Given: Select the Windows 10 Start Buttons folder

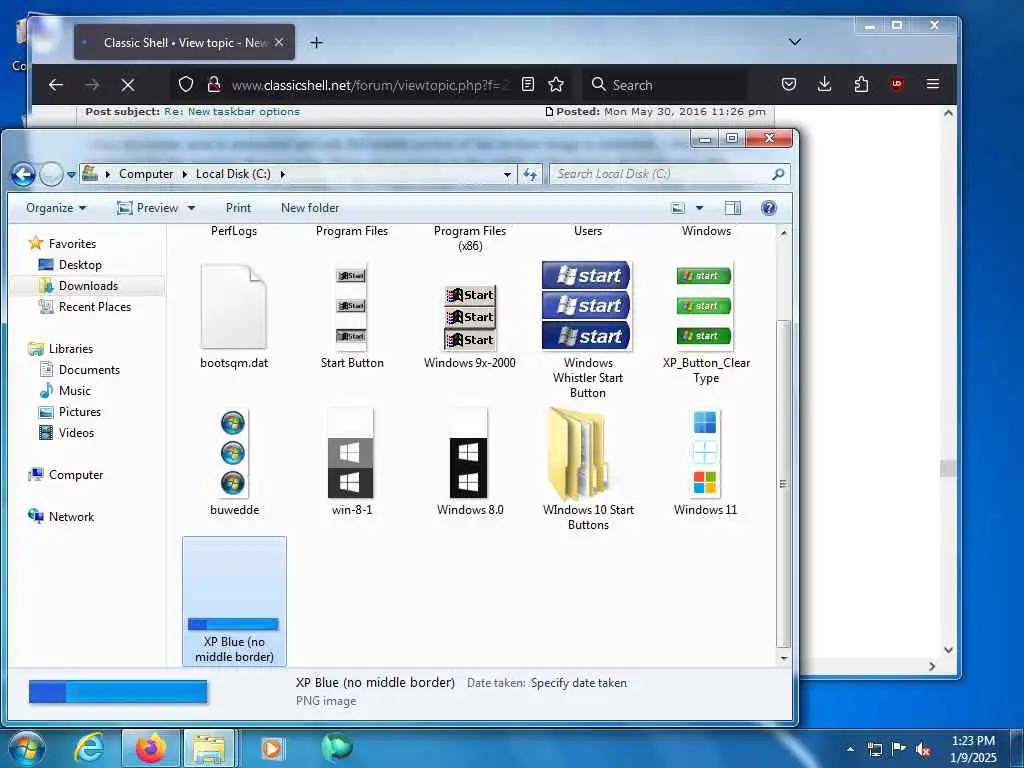Looking at the screenshot, I should click(x=581, y=453).
